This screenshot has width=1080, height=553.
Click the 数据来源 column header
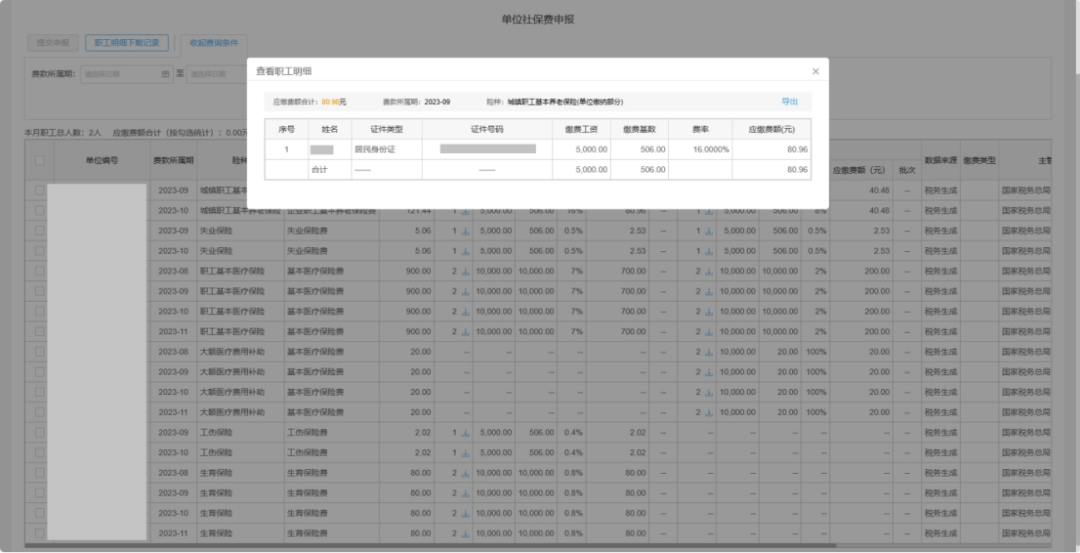(x=941, y=160)
